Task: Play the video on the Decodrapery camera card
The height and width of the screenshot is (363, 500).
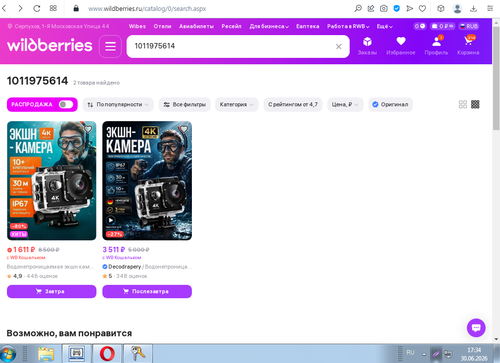Action: pos(110,220)
